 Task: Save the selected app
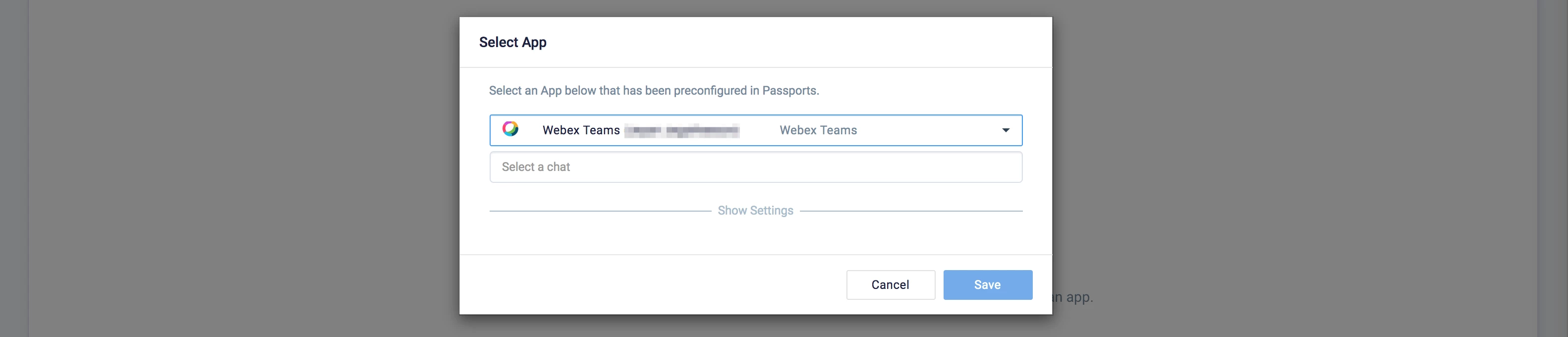(x=987, y=284)
